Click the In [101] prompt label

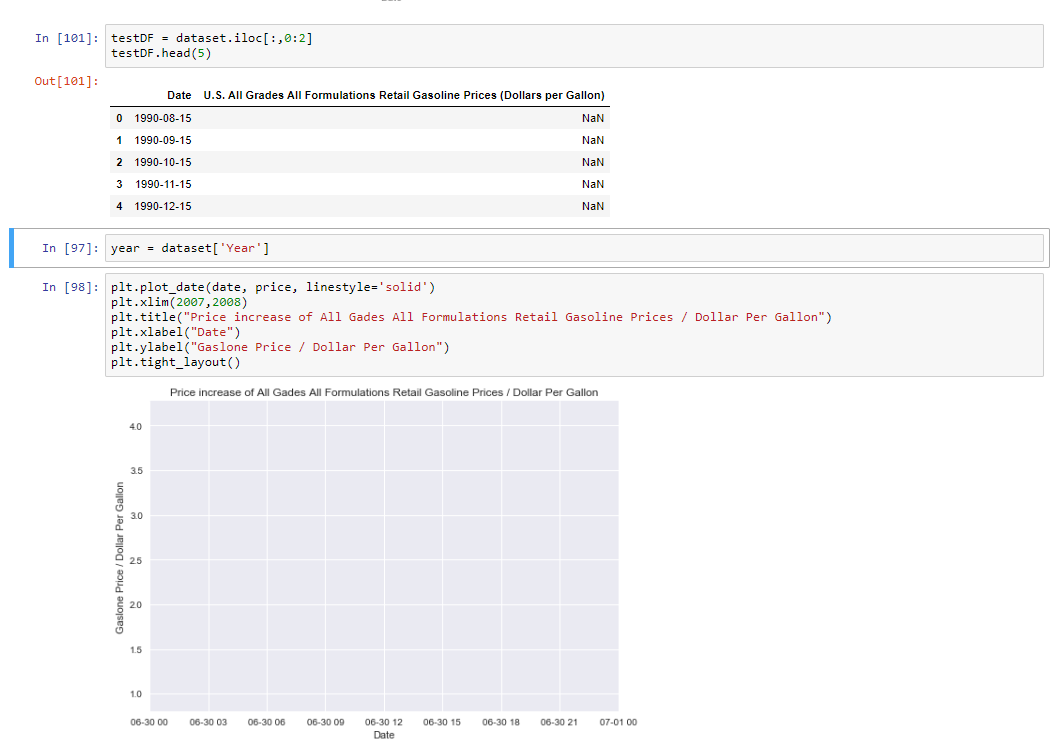(66, 38)
